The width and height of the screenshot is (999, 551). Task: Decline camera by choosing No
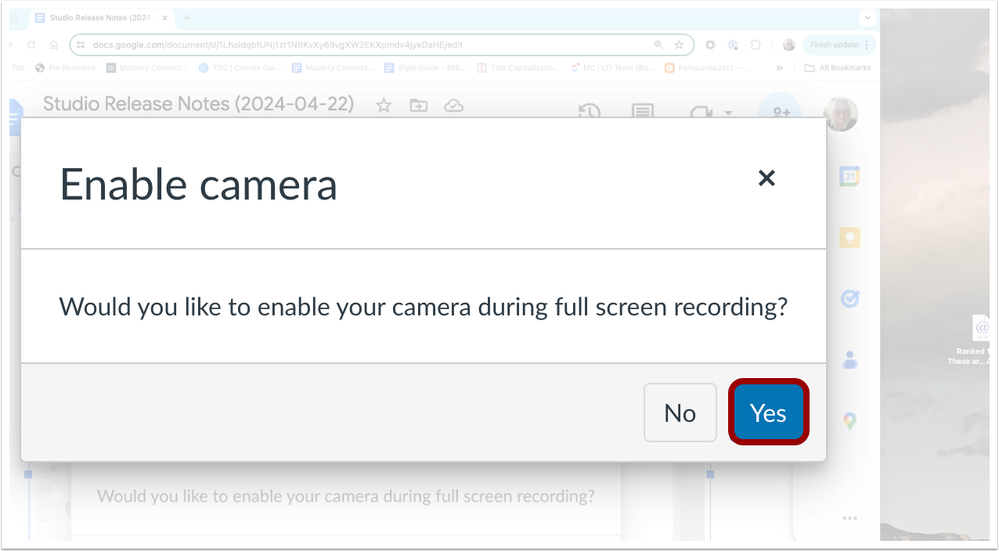[680, 412]
